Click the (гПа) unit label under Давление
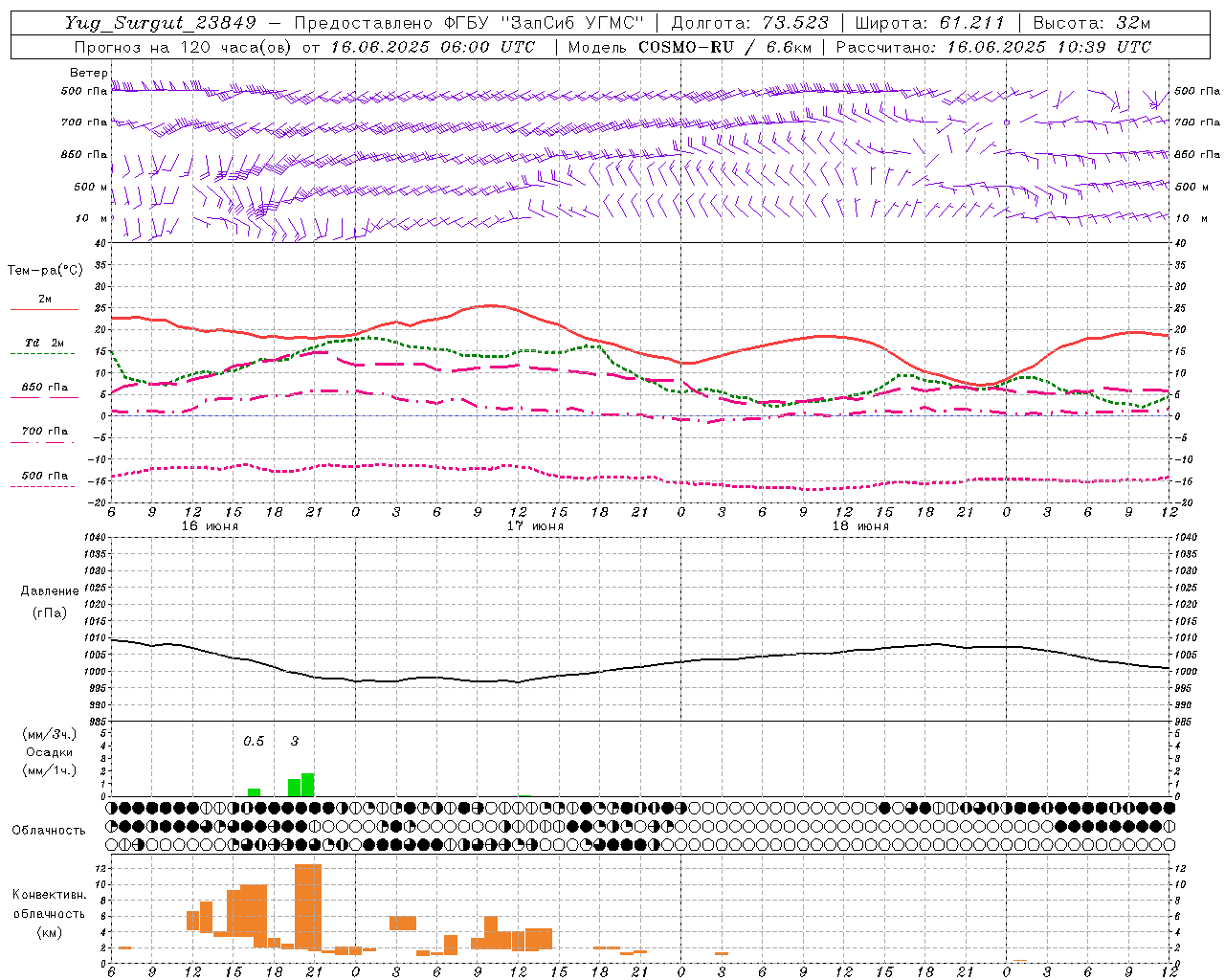 pyautogui.click(x=50, y=612)
